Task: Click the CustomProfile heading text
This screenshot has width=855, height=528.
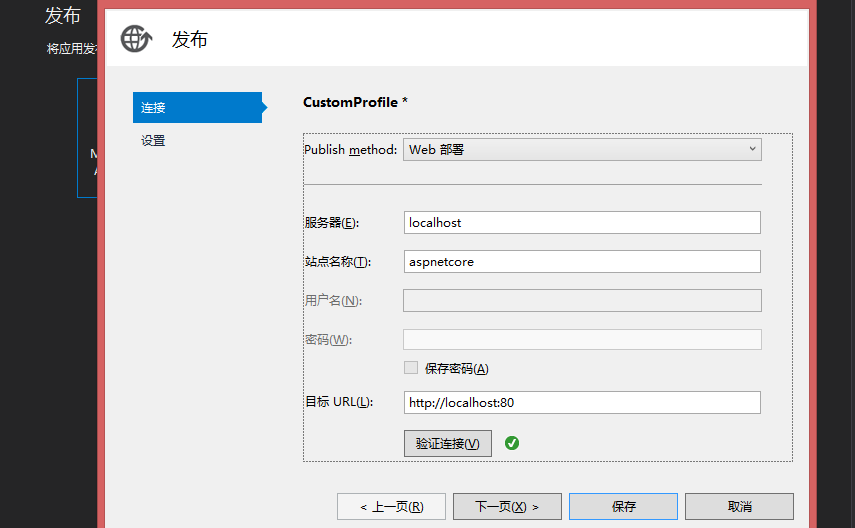Action: (x=355, y=102)
